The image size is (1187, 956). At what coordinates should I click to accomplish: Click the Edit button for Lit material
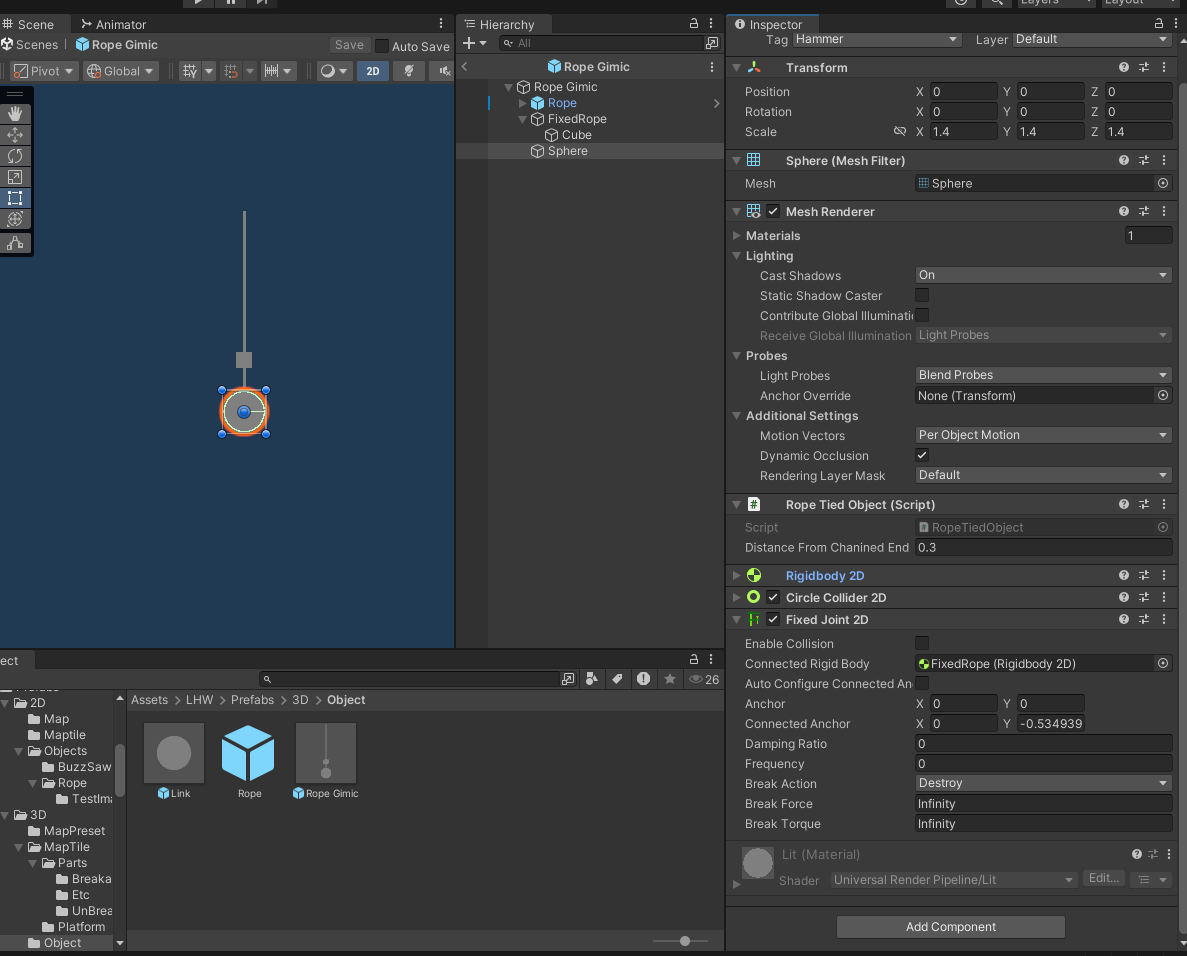click(1103, 878)
